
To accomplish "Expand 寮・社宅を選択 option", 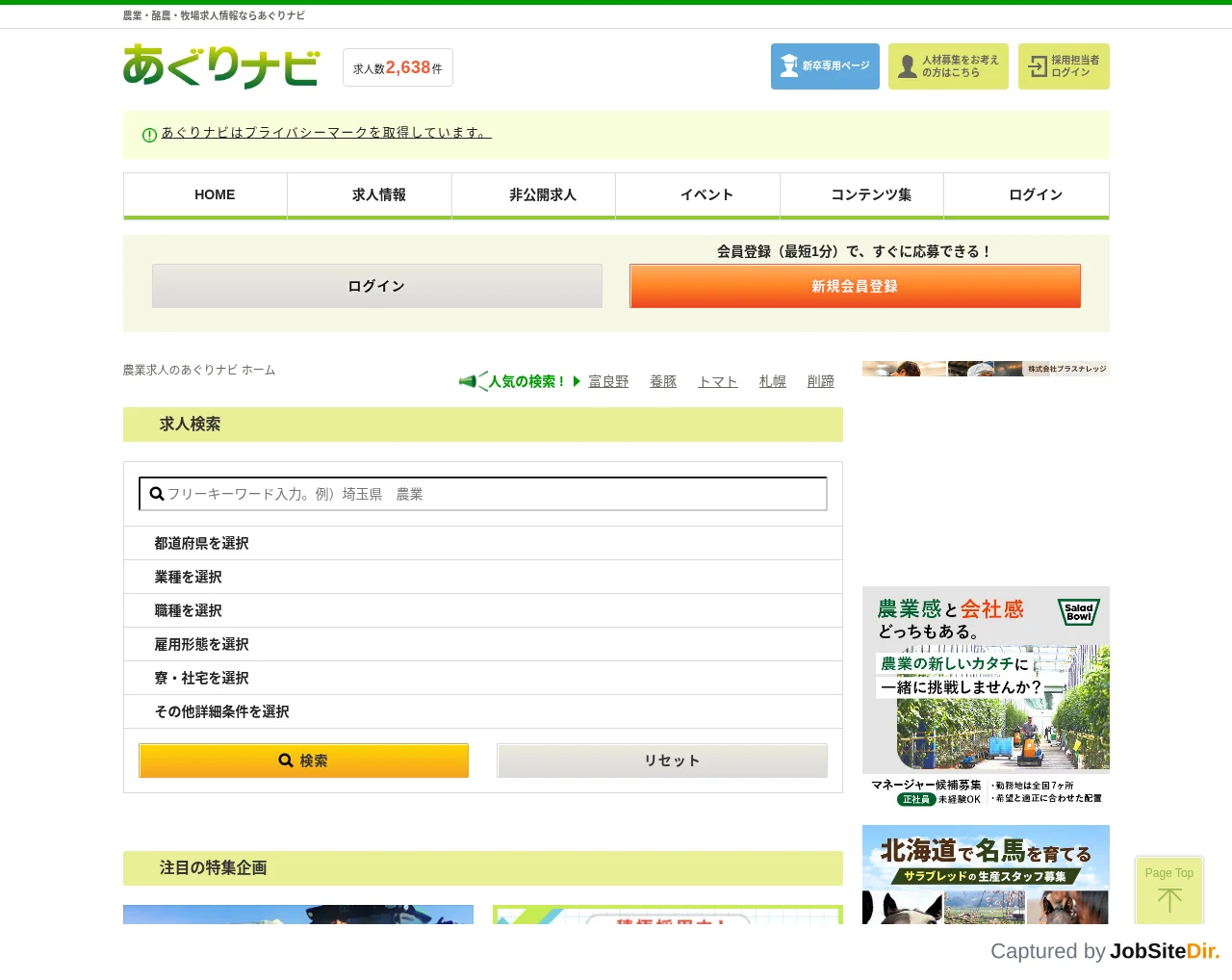I will point(483,678).
